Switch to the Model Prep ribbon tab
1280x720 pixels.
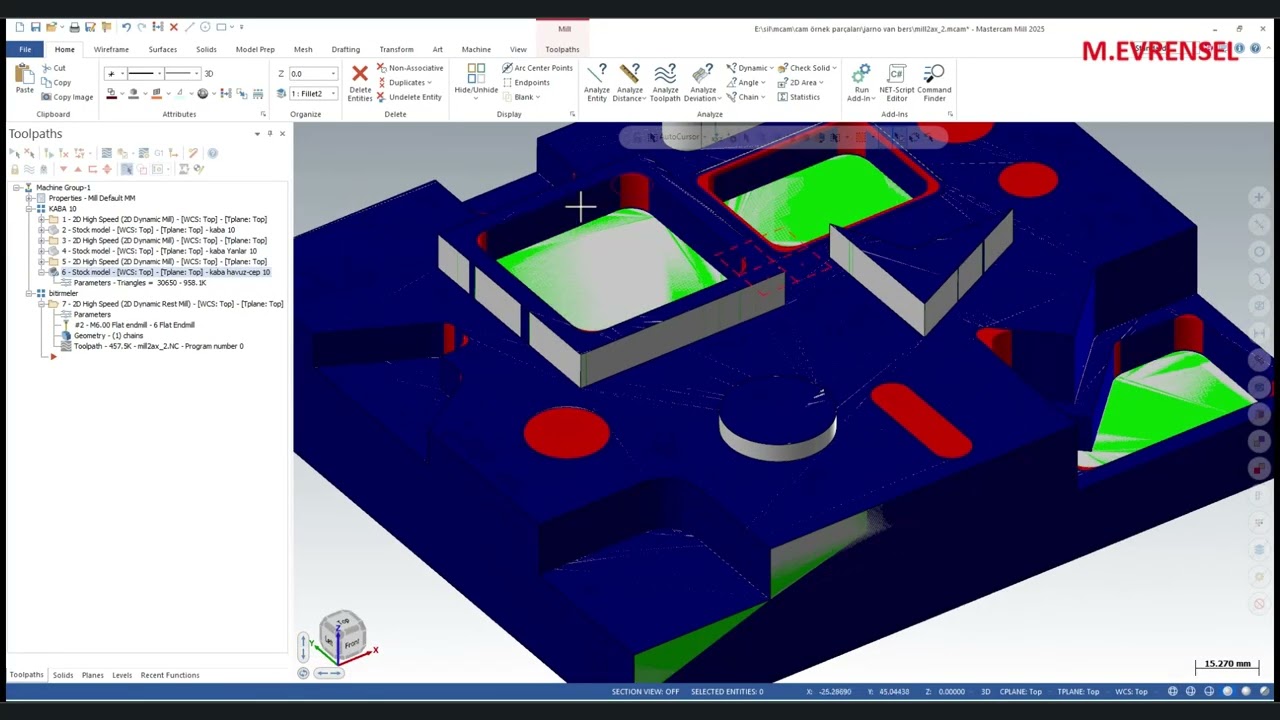pyautogui.click(x=255, y=49)
